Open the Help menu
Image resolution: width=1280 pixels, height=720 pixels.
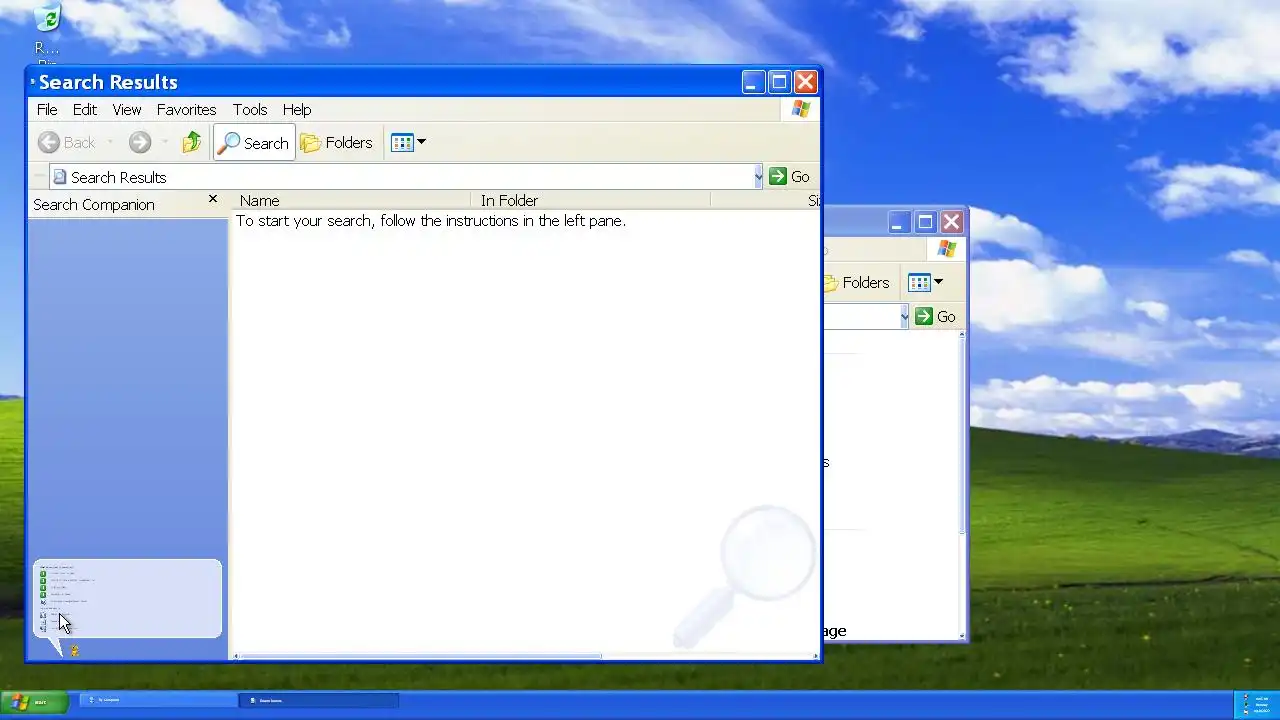pos(297,110)
